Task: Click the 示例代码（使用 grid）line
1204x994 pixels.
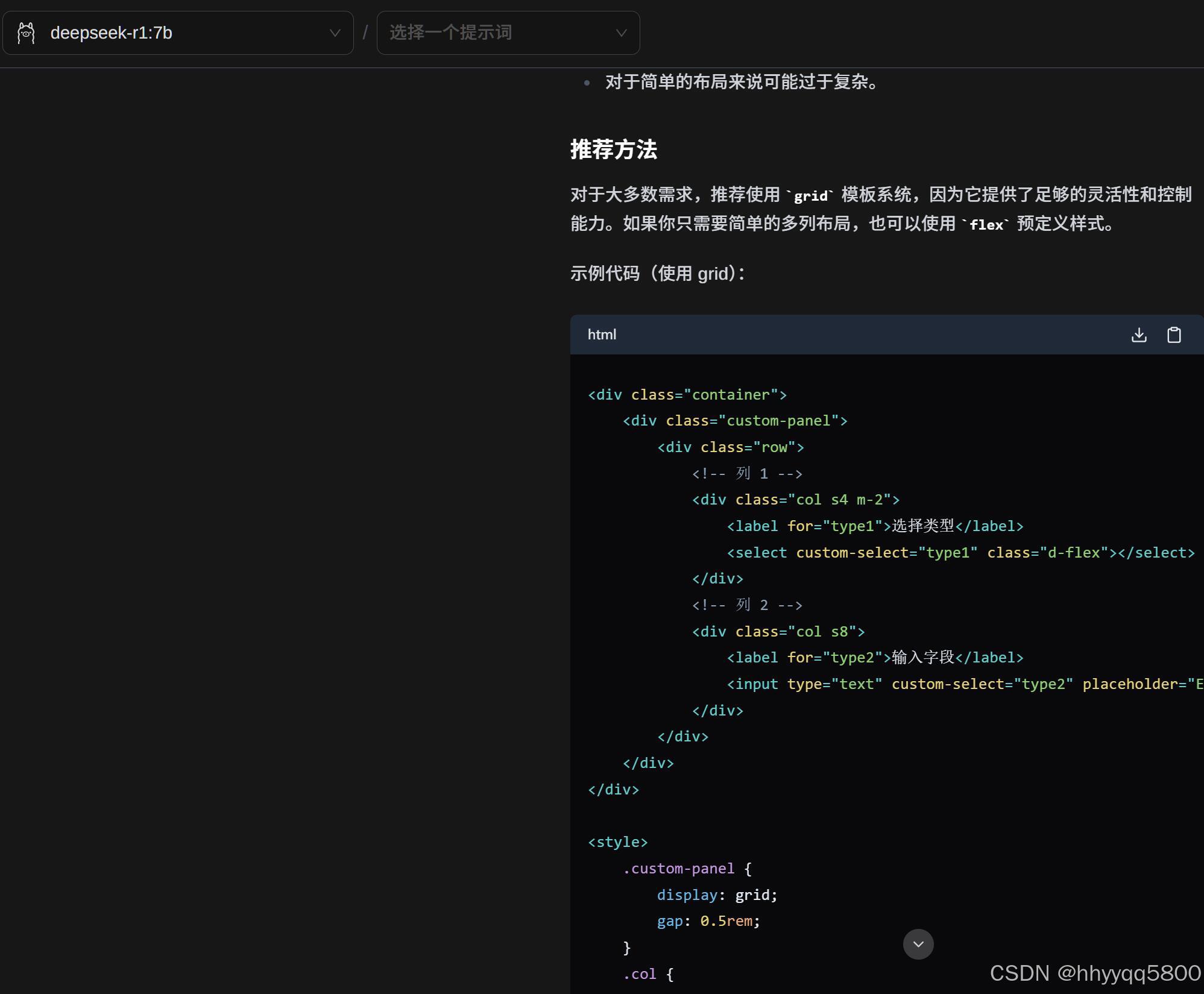Action: (657, 274)
